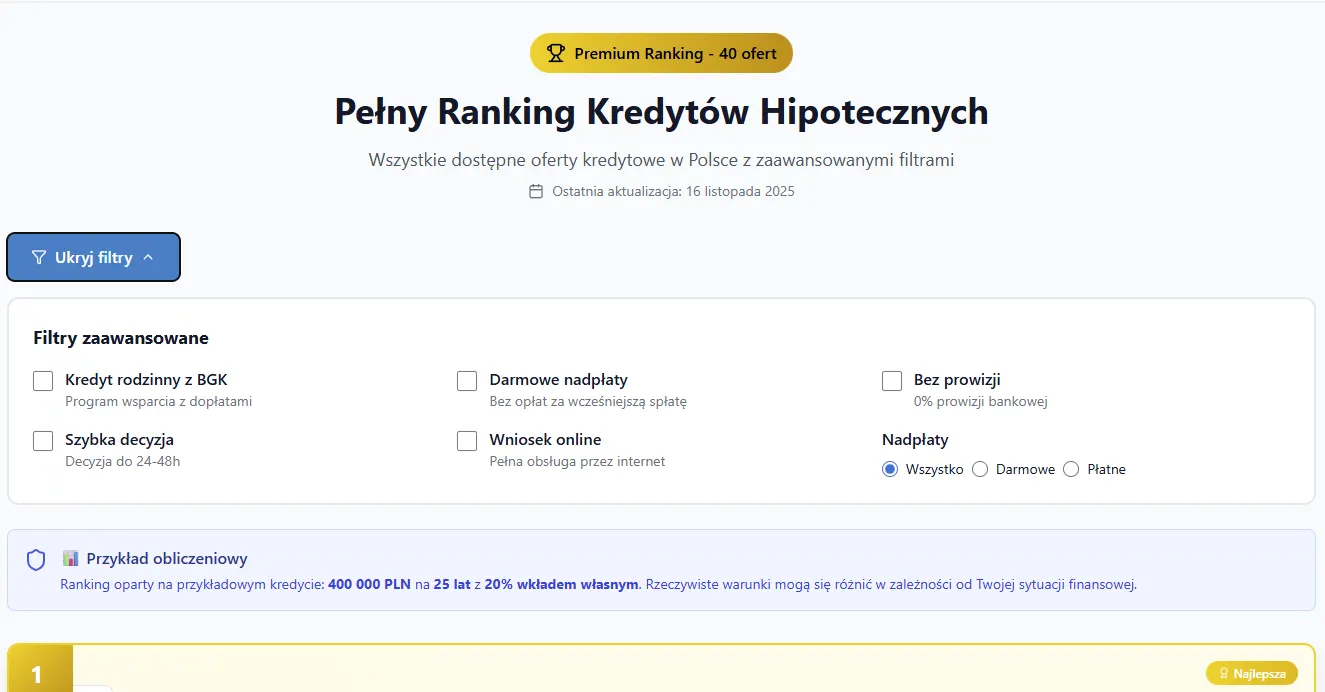Viewport: 1325px width, 692px height.
Task: Select the Wszystko radio button
Action: point(889,469)
